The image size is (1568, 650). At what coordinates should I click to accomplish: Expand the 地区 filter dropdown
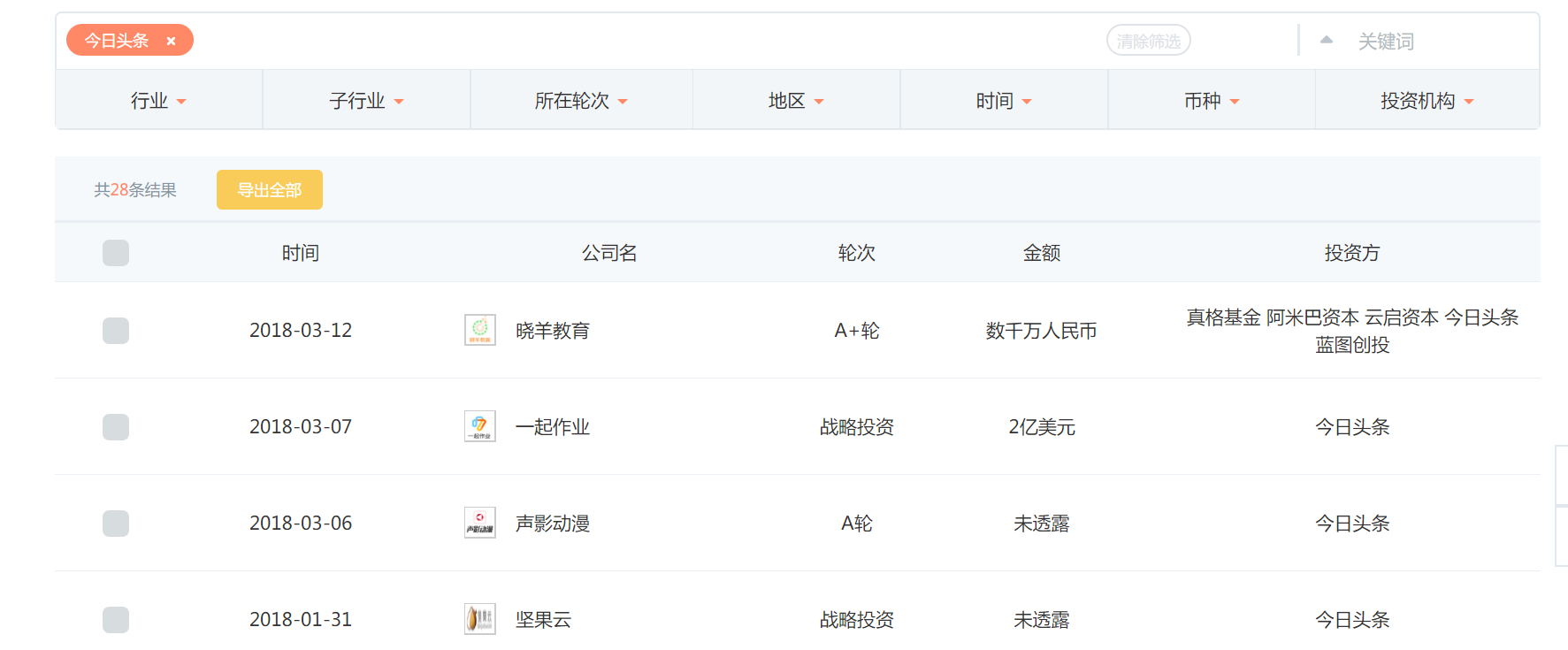797,101
